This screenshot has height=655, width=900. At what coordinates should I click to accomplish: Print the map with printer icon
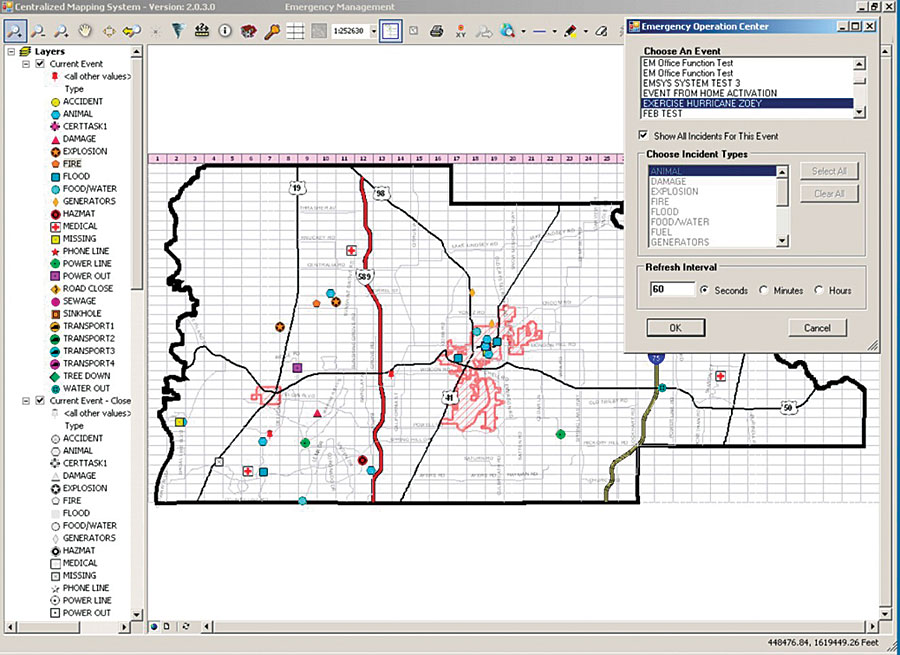pos(437,30)
